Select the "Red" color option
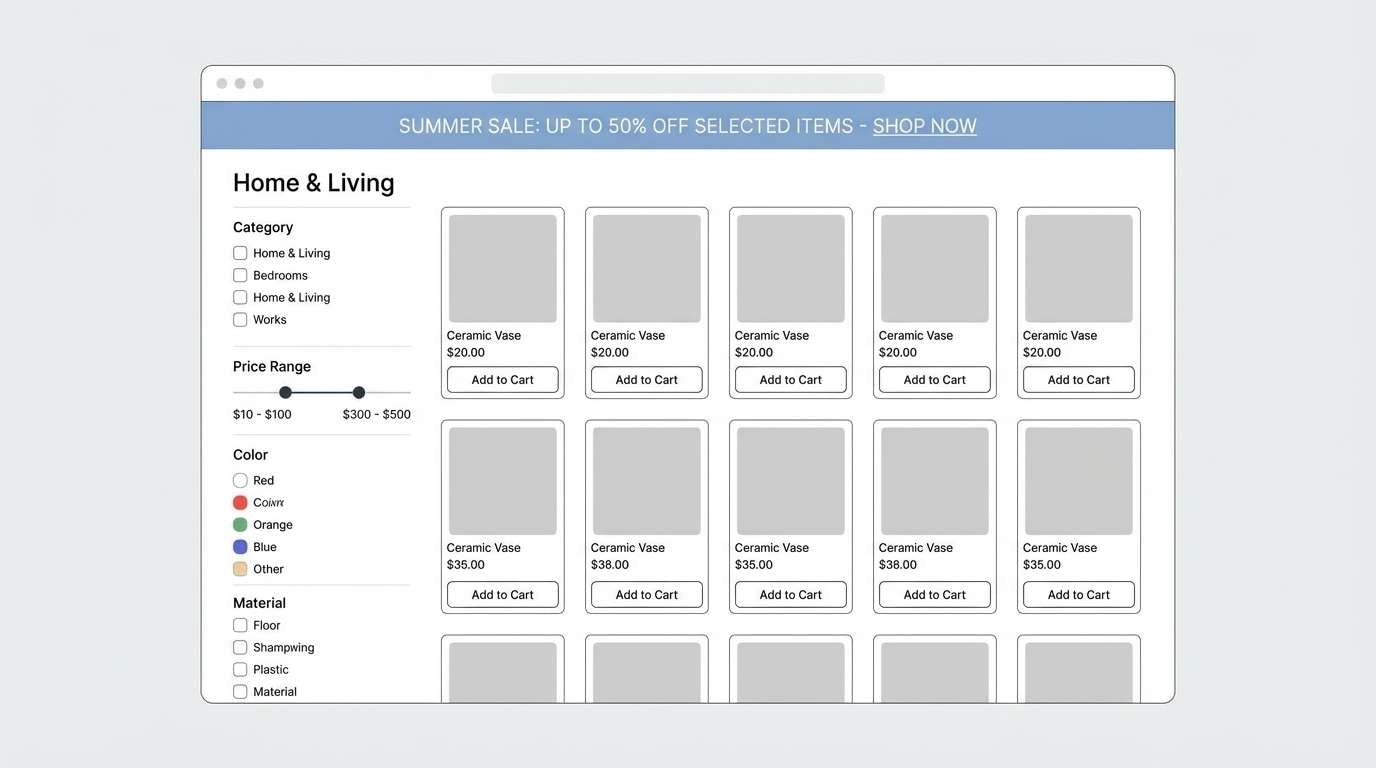The height and width of the screenshot is (768, 1376). (x=240, y=479)
